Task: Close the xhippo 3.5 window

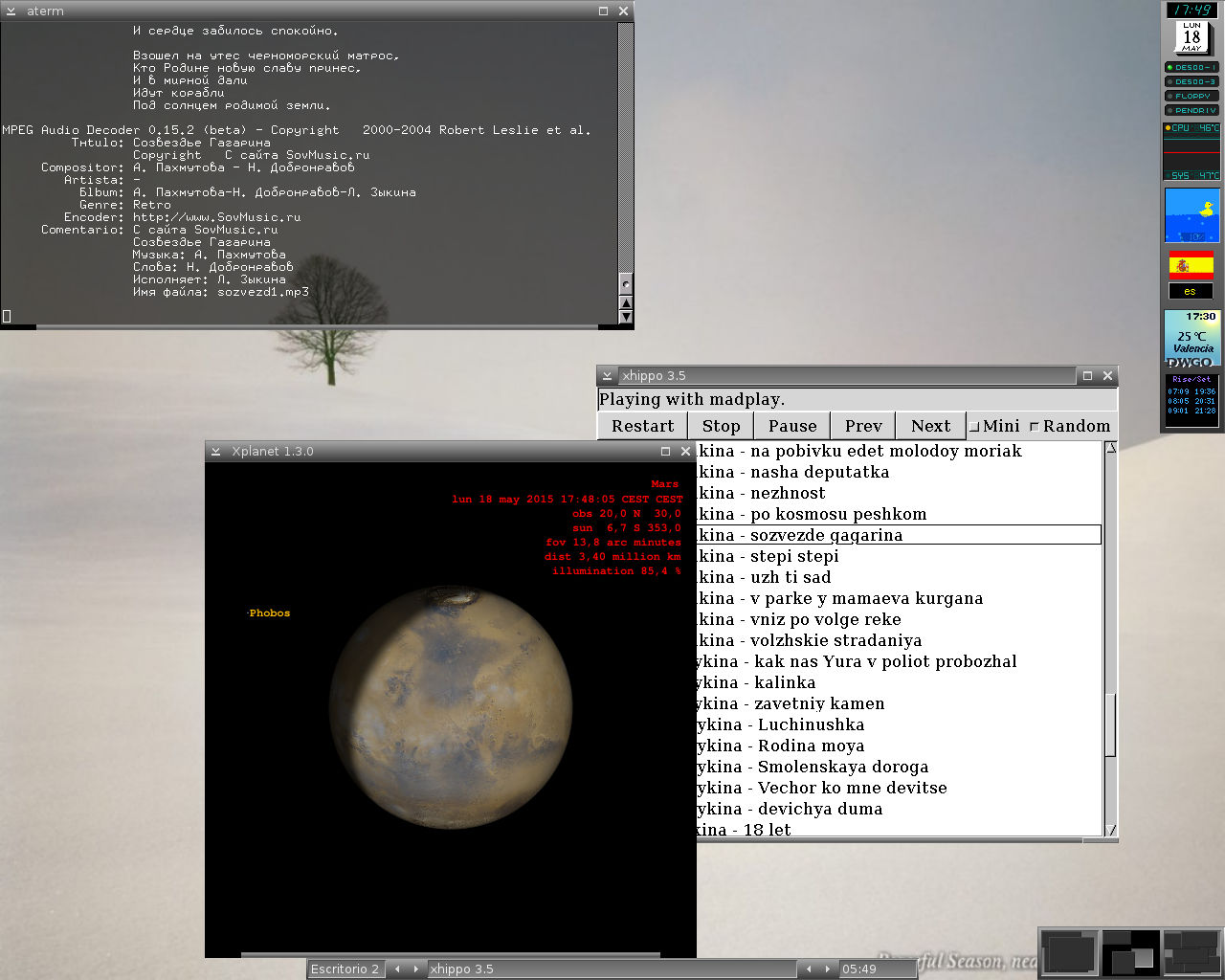Action: point(1107,376)
